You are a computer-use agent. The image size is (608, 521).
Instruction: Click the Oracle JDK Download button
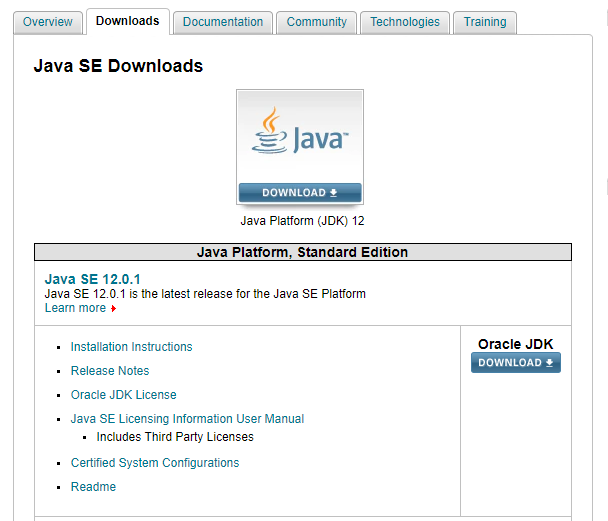[x=516, y=362]
